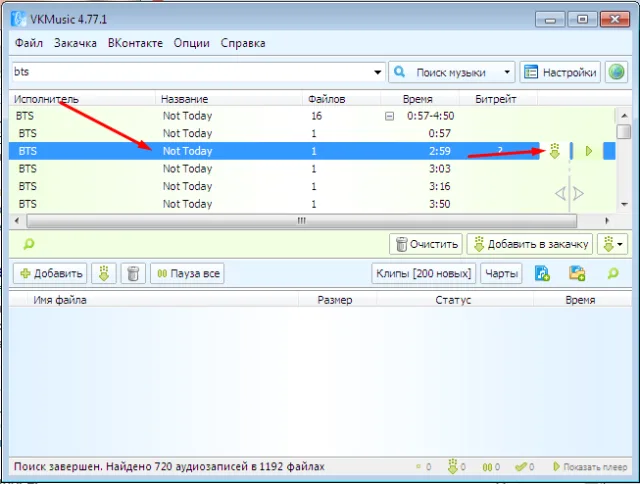Click the right preview arrow icon

coord(578,193)
